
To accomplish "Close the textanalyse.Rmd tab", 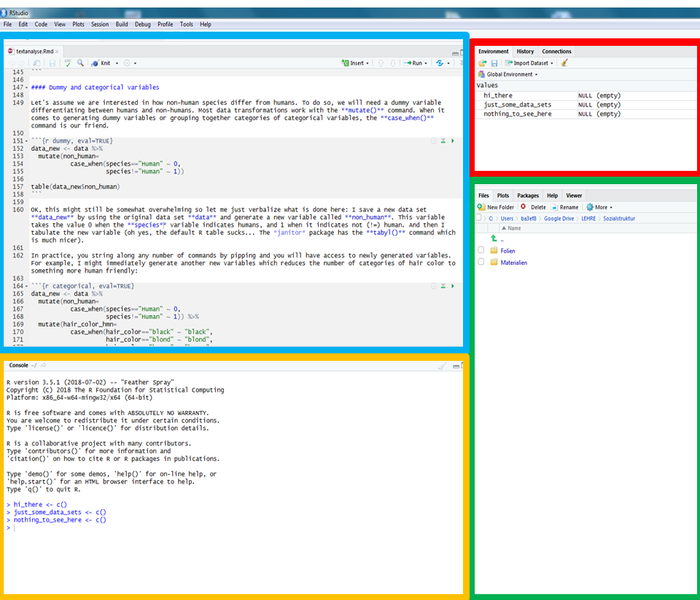I will (57, 51).
